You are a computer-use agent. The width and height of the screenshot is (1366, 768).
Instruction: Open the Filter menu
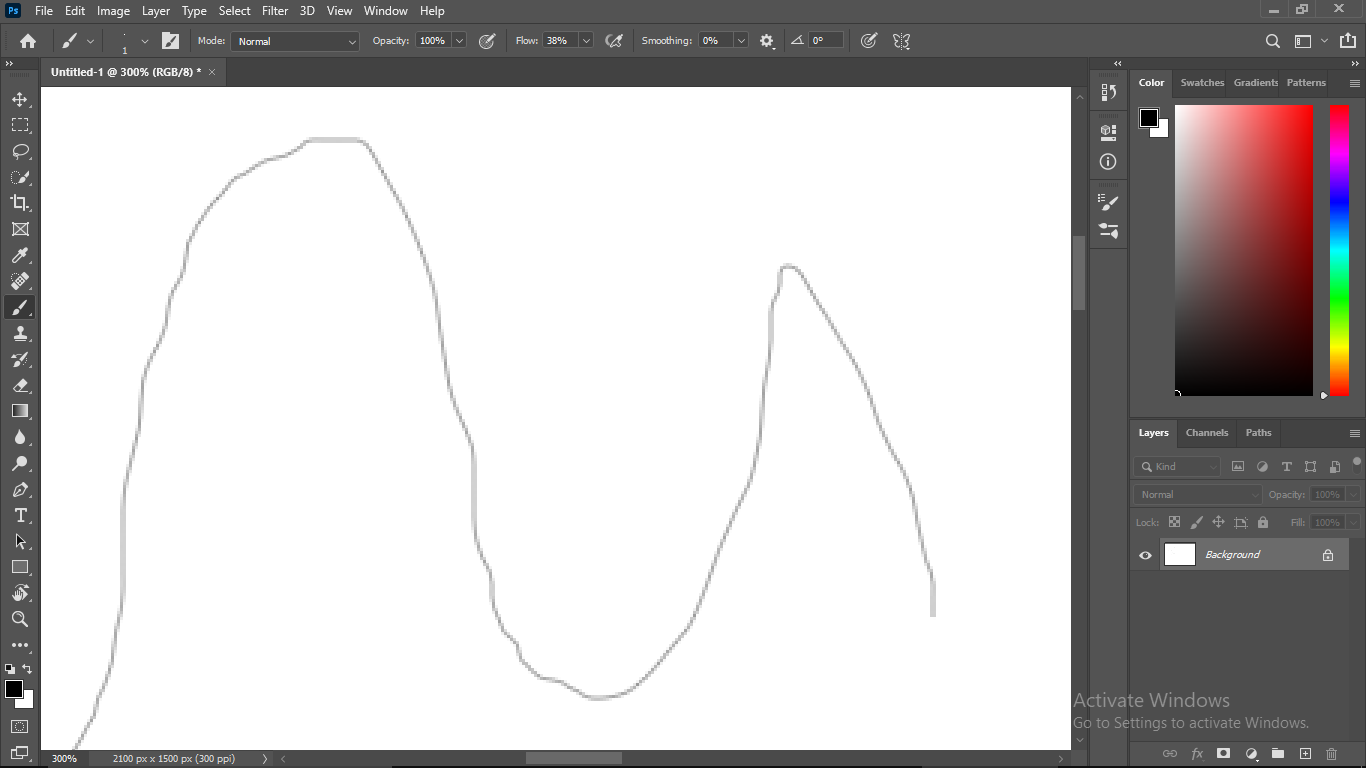click(275, 11)
